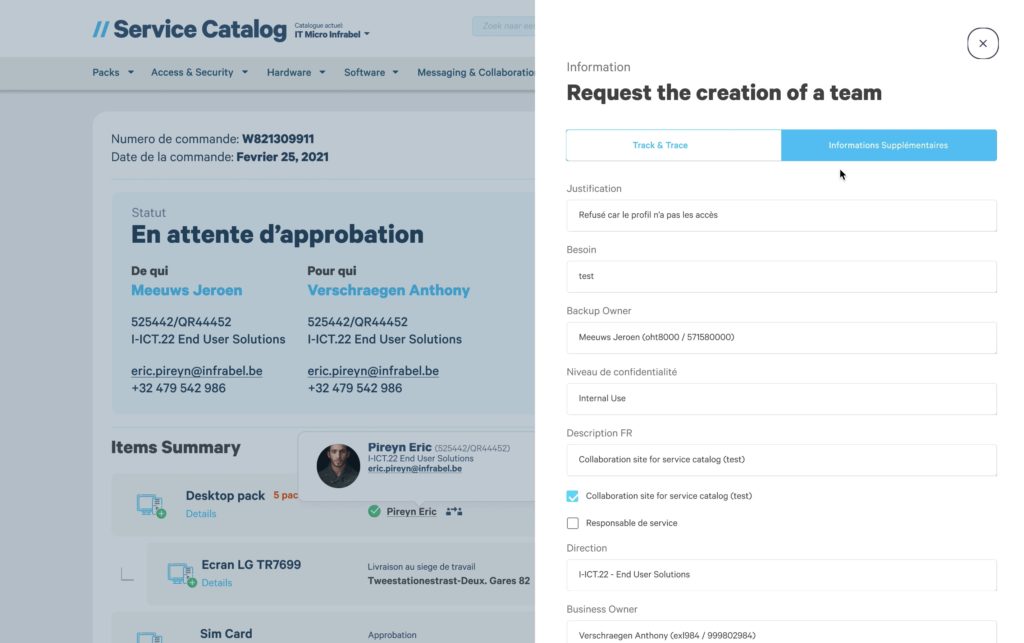Image resolution: width=1024 pixels, height=643 pixels.
Task: Check the Responsable de service checkbox
Action: tap(573, 523)
